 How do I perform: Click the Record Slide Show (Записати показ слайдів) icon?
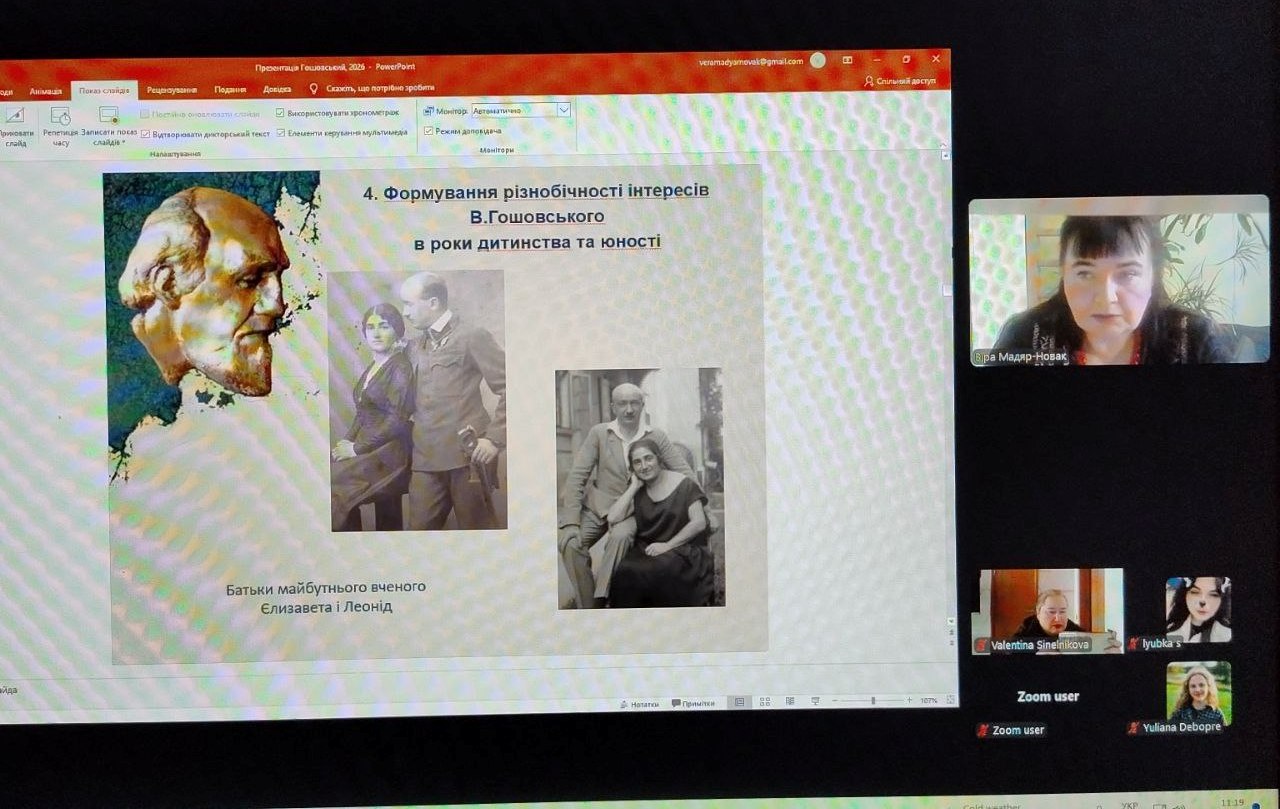pos(109,116)
